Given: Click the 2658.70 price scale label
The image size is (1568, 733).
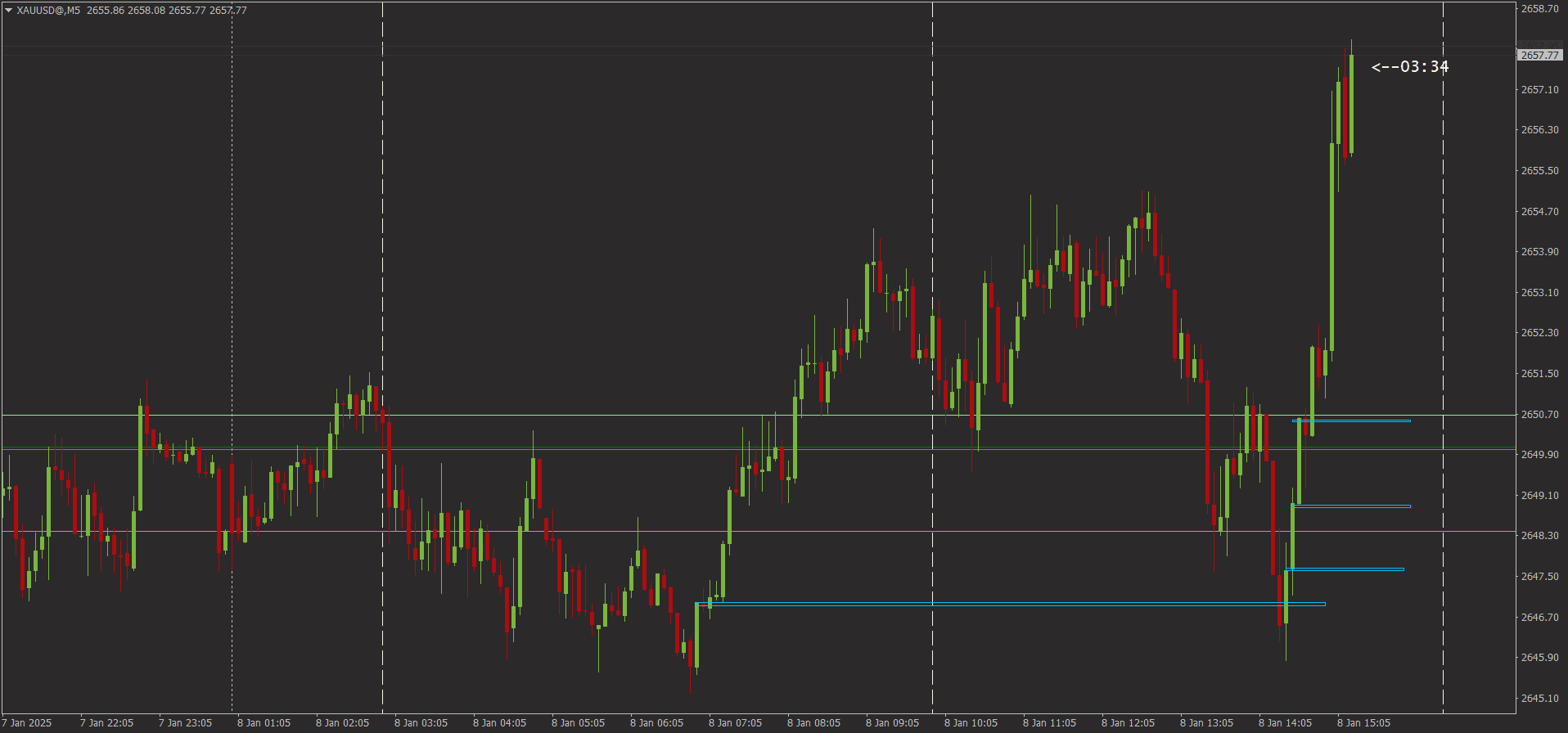Looking at the screenshot, I should point(1539,9).
